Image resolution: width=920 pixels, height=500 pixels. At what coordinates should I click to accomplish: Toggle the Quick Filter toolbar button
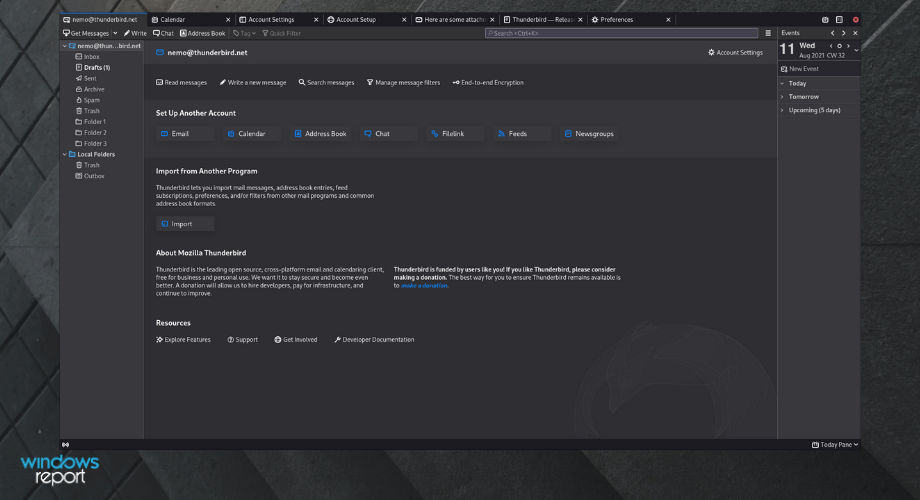[x=282, y=33]
